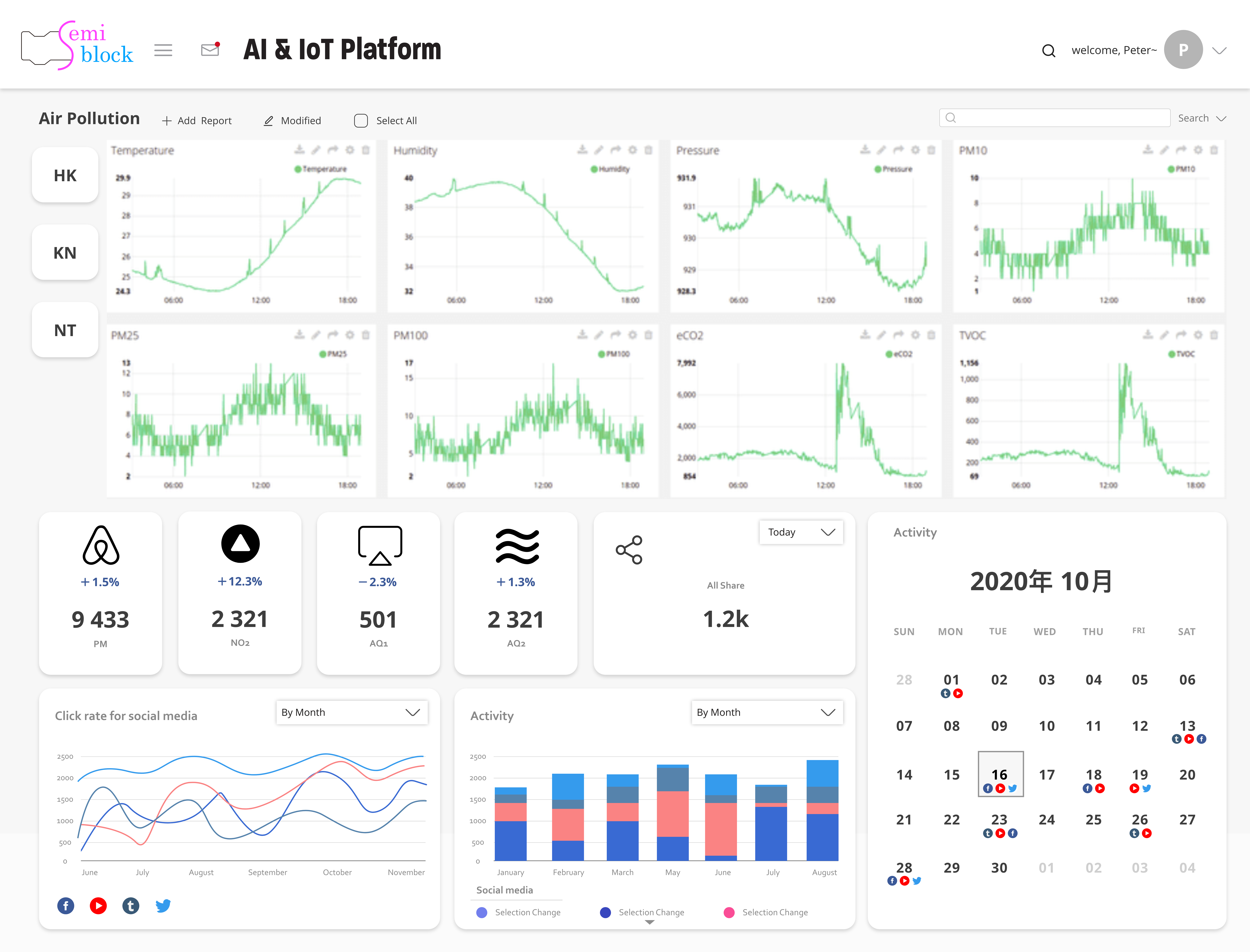
Task: Click the Twitter icon below click-rate chart
Action: [x=163, y=905]
